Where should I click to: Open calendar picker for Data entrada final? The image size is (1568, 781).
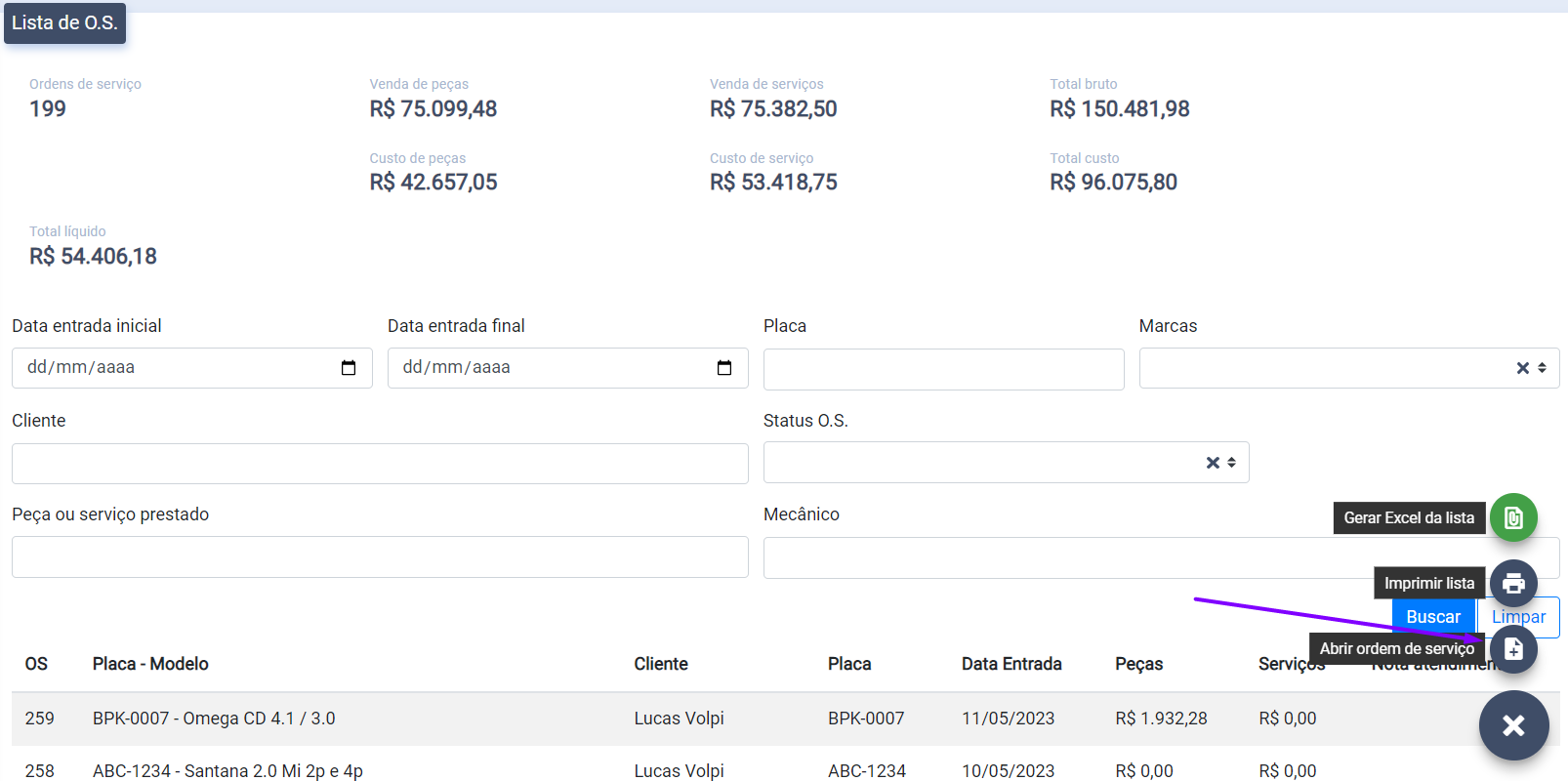point(724,368)
